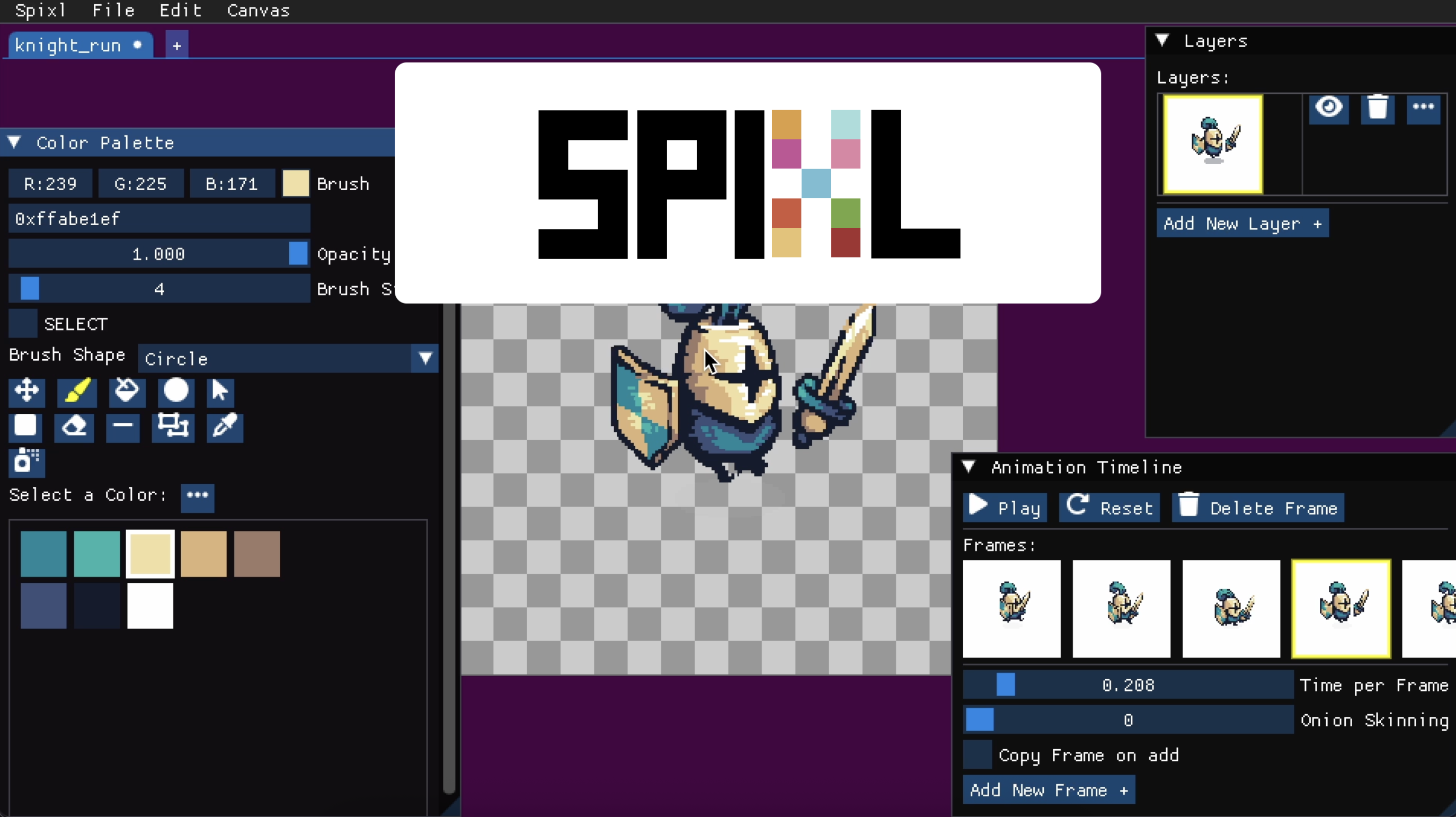
Task: Open the Brush Shape dropdown
Action: [x=288, y=359]
